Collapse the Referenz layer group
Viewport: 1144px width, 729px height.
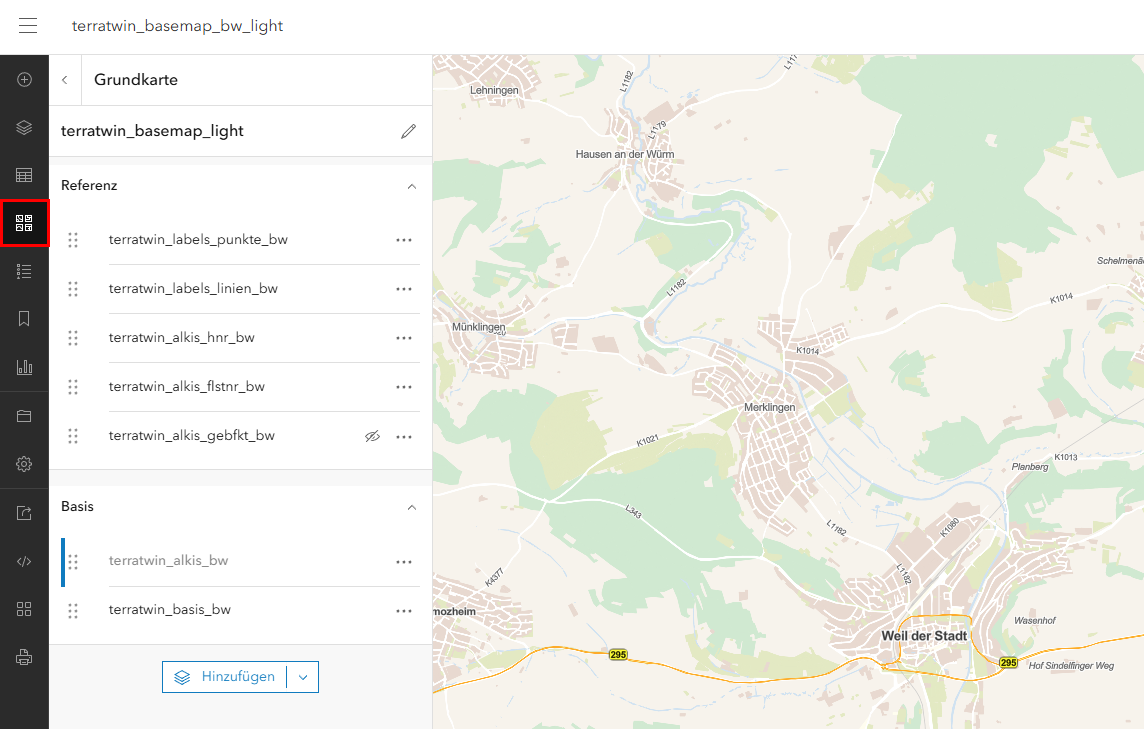[411, 186]
